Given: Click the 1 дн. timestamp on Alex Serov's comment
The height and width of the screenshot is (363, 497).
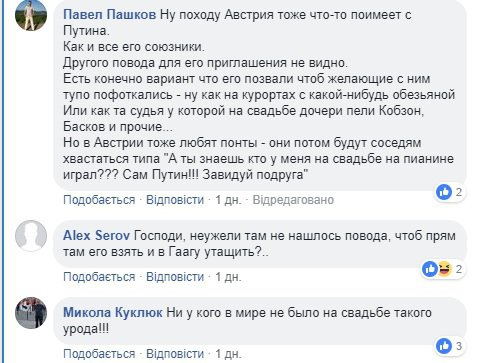Looking at the screenshot, I should pyautogui.click(x=228, y=277).
